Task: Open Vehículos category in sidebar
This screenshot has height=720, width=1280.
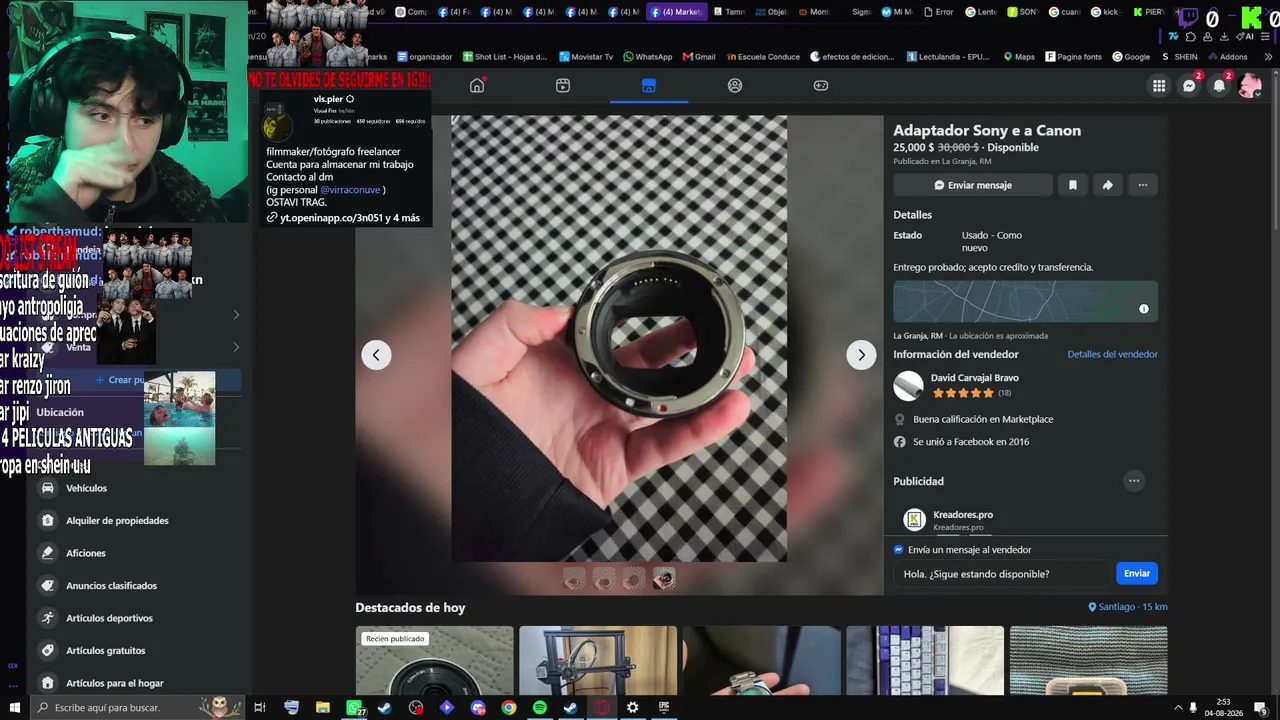Action: click(x=139, y=488)
